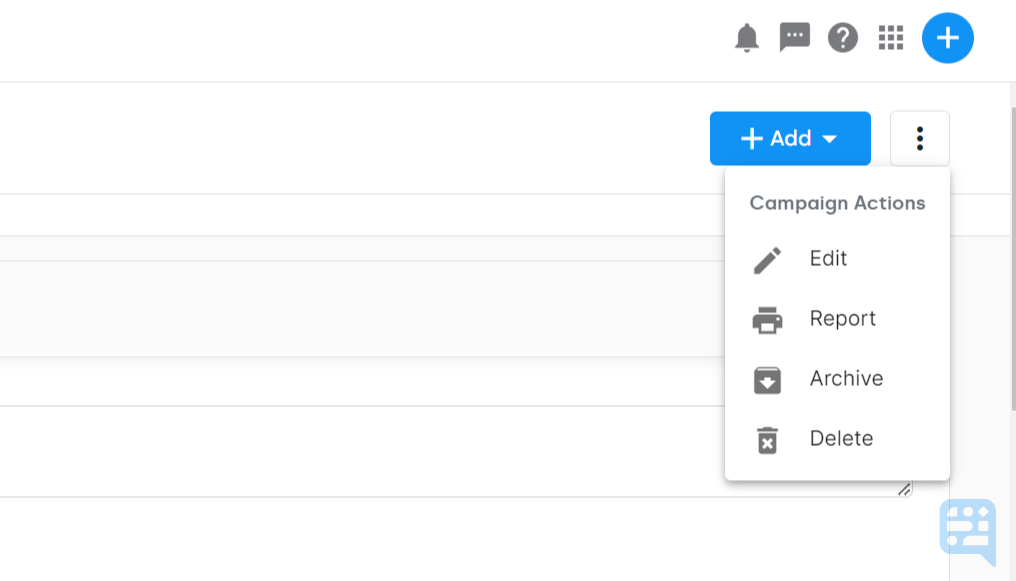Viewport: 1016px width, 581px height.
Task: Click the text area resize handle
Action: [904, 489]
